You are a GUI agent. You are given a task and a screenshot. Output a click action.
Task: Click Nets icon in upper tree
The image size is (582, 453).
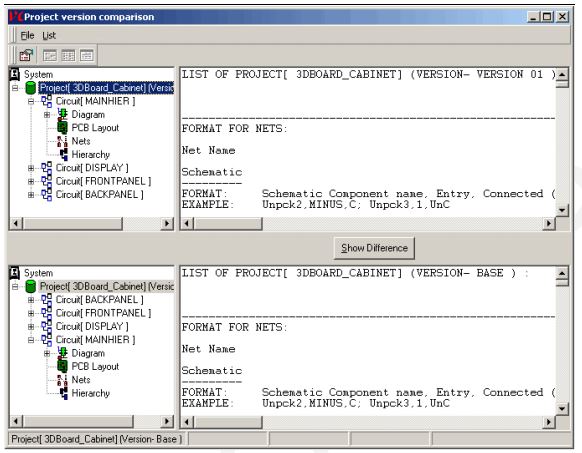(62, 141)
